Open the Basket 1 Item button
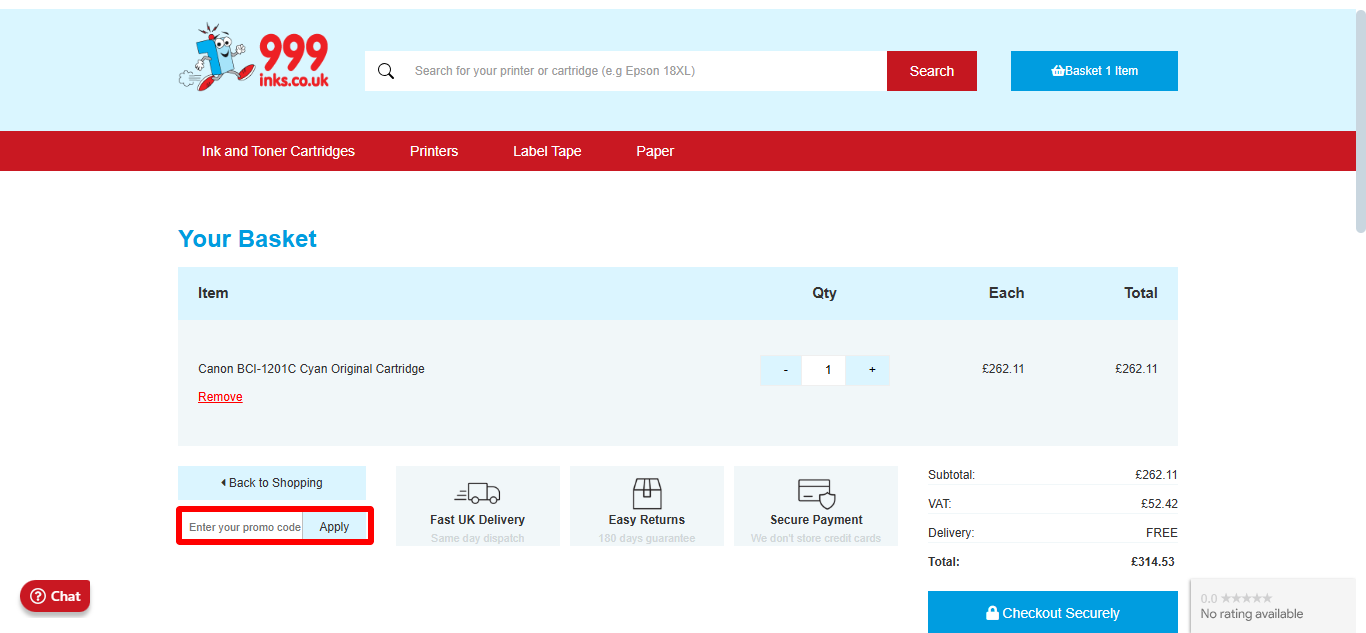Screen dimensions: 1366x633 (x=1094, y=71)
